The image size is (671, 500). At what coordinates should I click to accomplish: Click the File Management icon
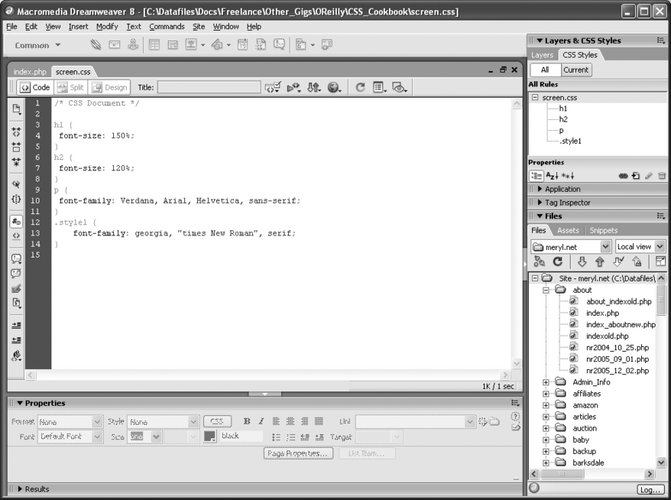(x=313, y=87)
